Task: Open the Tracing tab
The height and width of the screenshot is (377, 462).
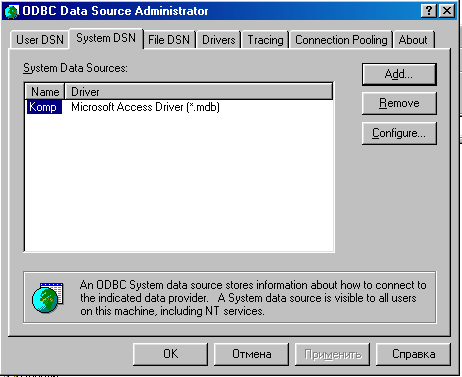Action: click(x=265, y=40)
